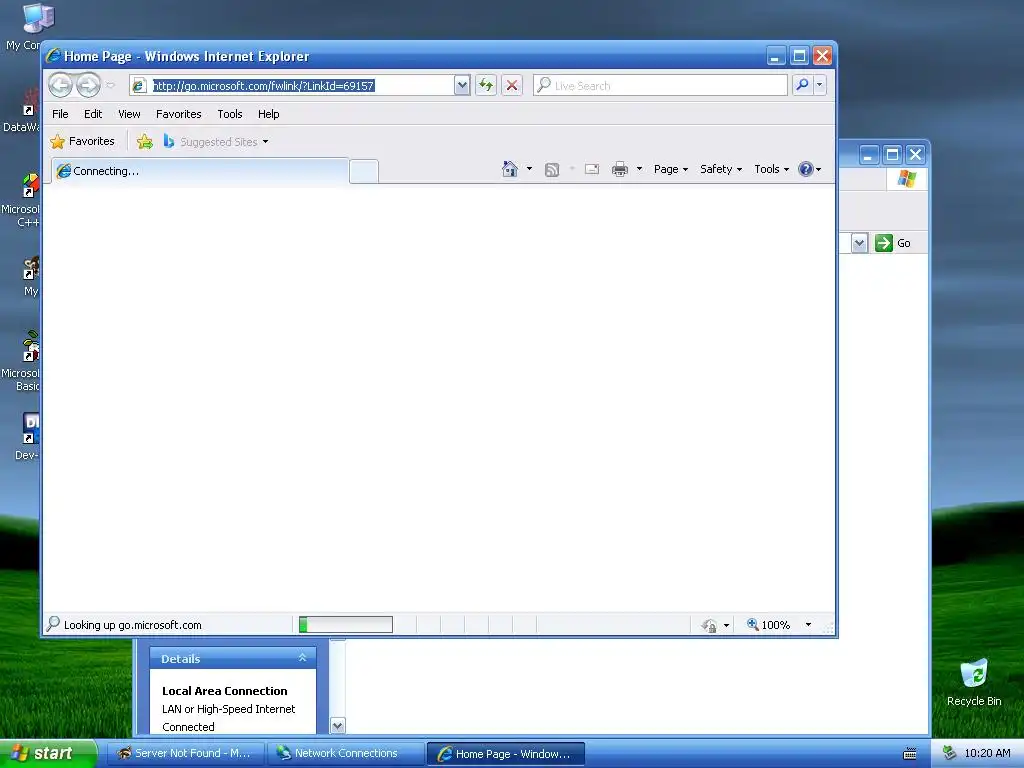Open the View menu
This screenshot has width=1024, height=768.
click(x=129, y=114)
